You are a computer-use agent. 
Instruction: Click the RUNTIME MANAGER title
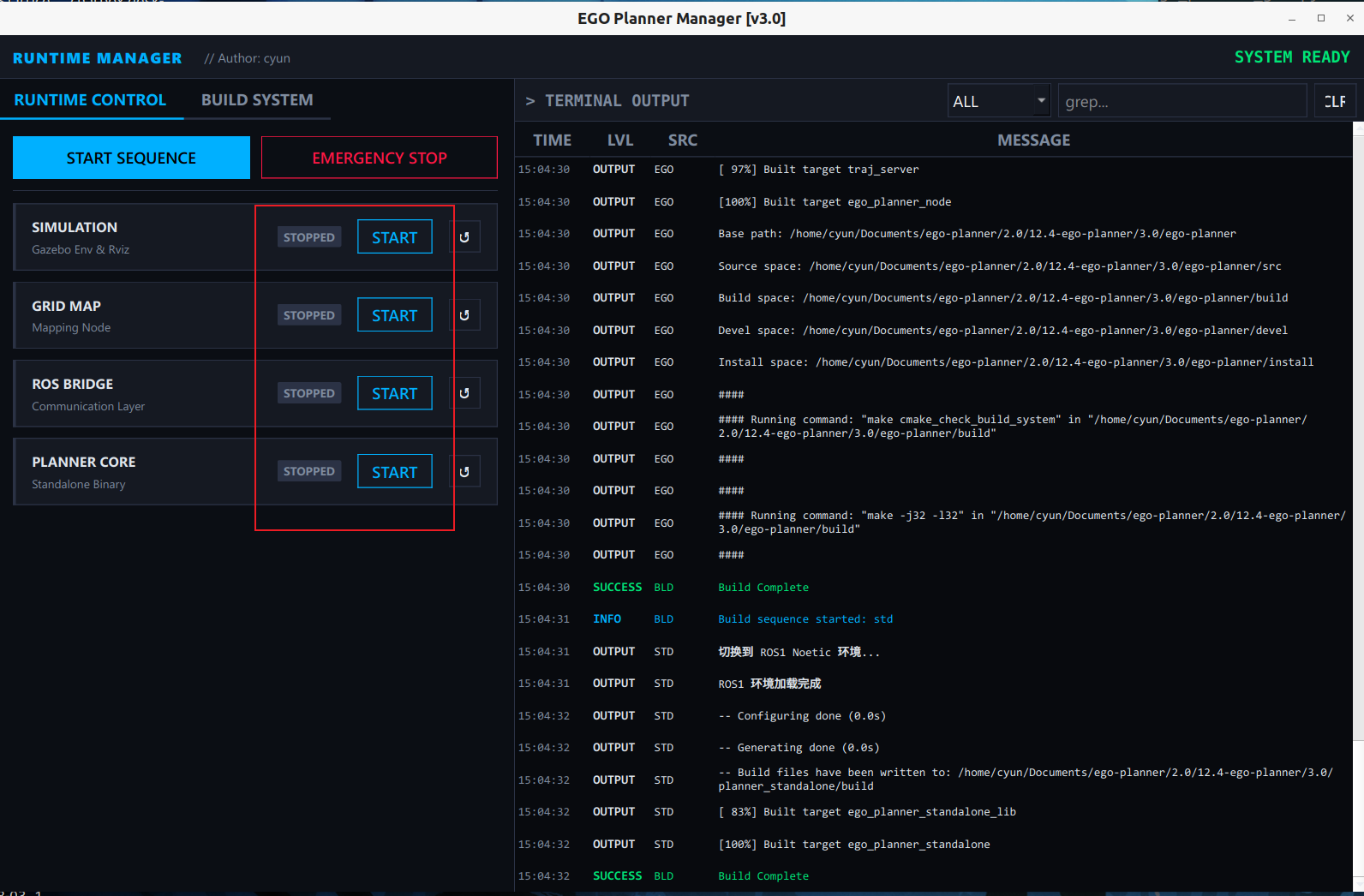click(x=97, y=58)
